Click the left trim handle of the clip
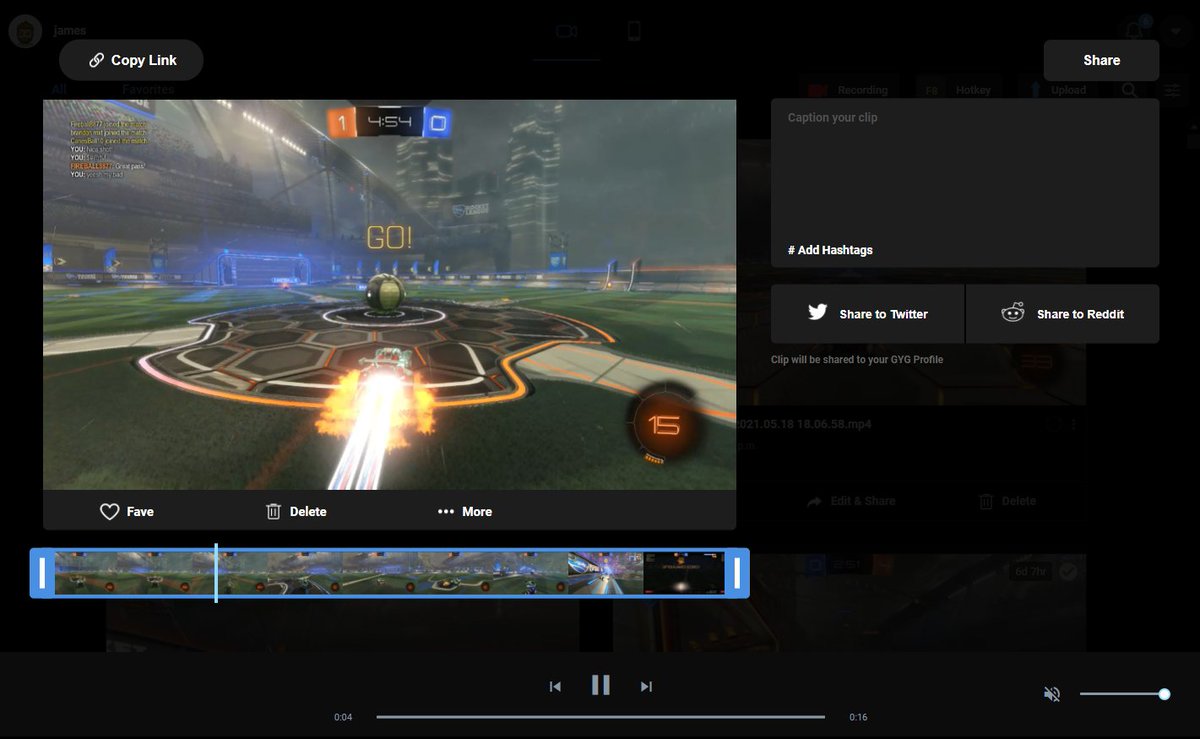This screenshot has height=739, width=1200. click(41, 573)
